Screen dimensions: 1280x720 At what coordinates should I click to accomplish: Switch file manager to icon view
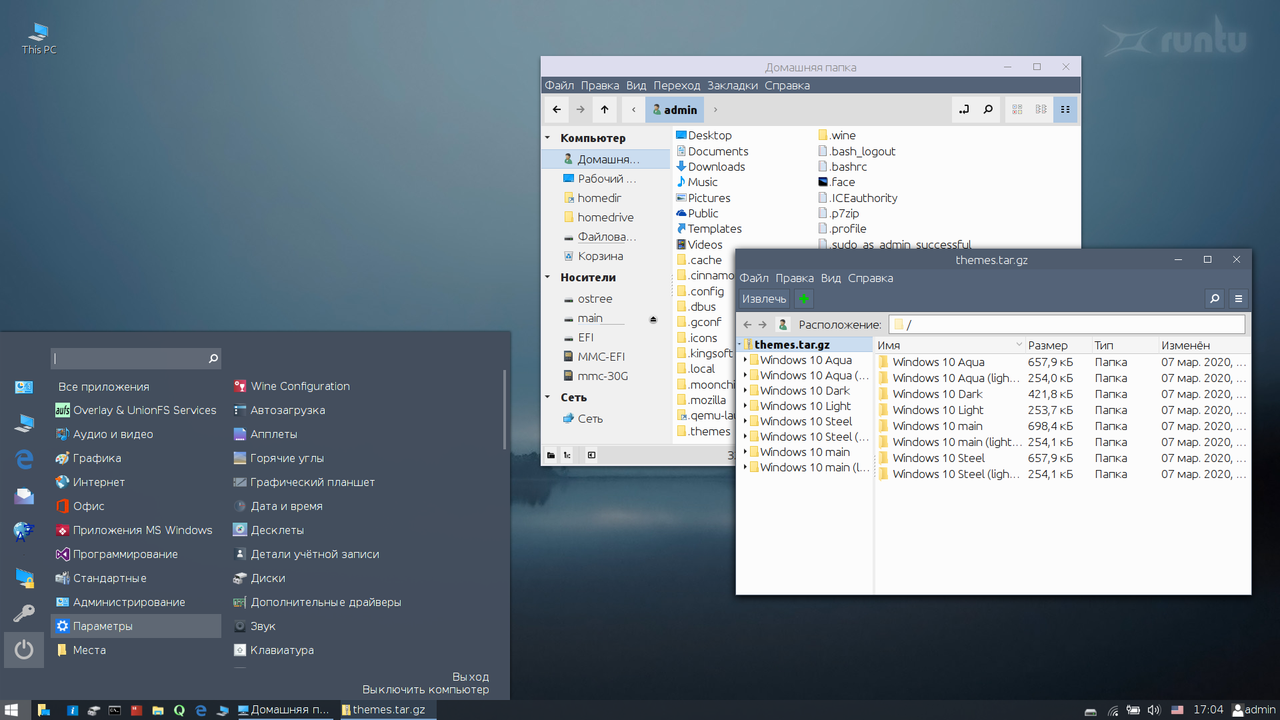pyautogui.click(x=1018, y=109)
